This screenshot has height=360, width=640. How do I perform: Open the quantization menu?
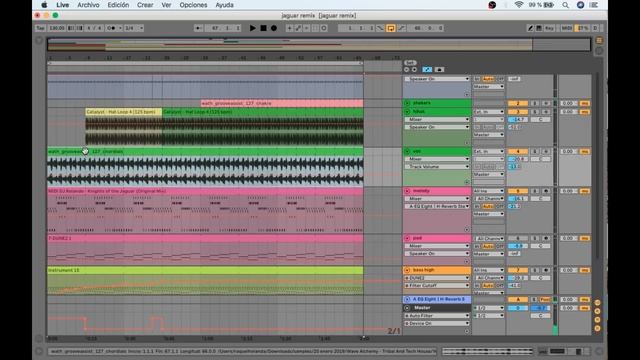(134, 28)
